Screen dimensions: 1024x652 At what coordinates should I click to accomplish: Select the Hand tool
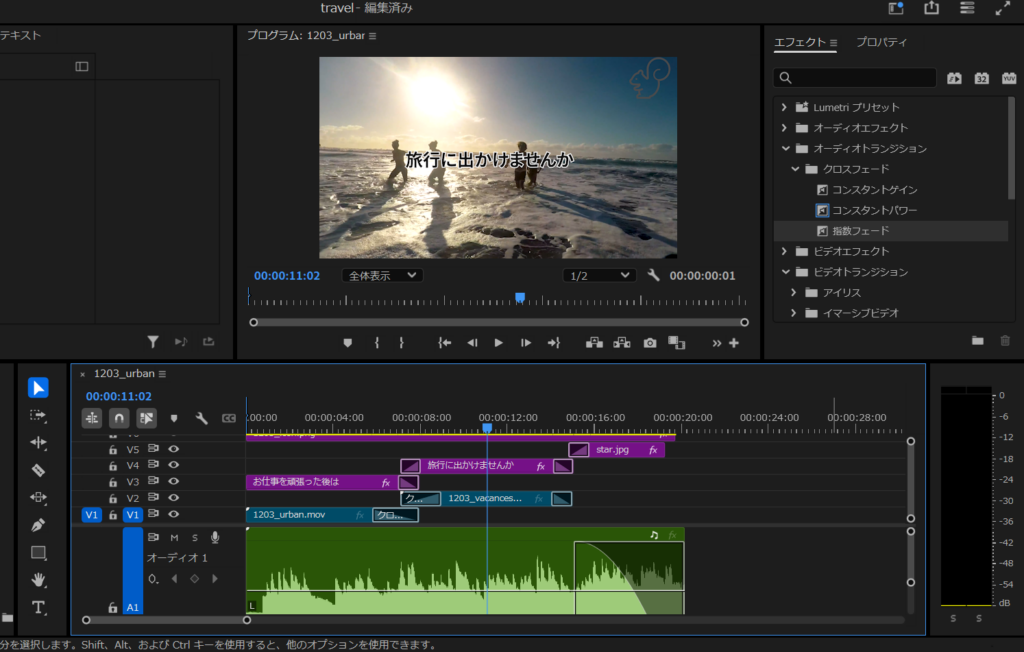[x=38, y=580]
